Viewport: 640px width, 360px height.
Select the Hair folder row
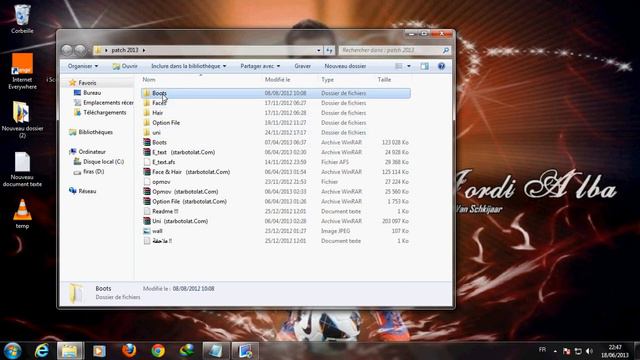276,113
